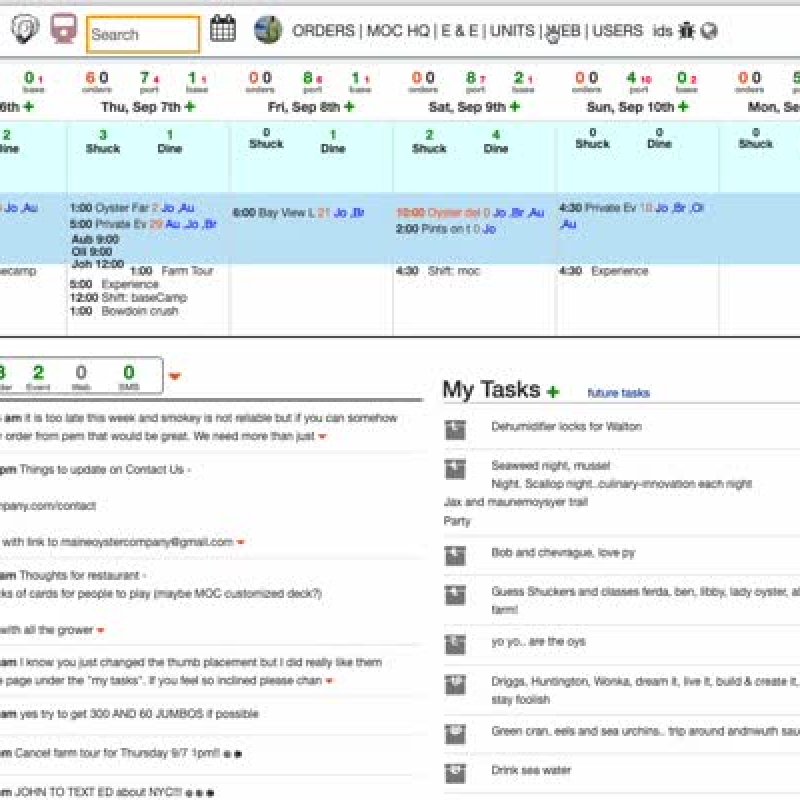The width and height of the screenshot is (800, 800).
Task: Click the oyster logo icon
Action: click(x=24, y=28)
